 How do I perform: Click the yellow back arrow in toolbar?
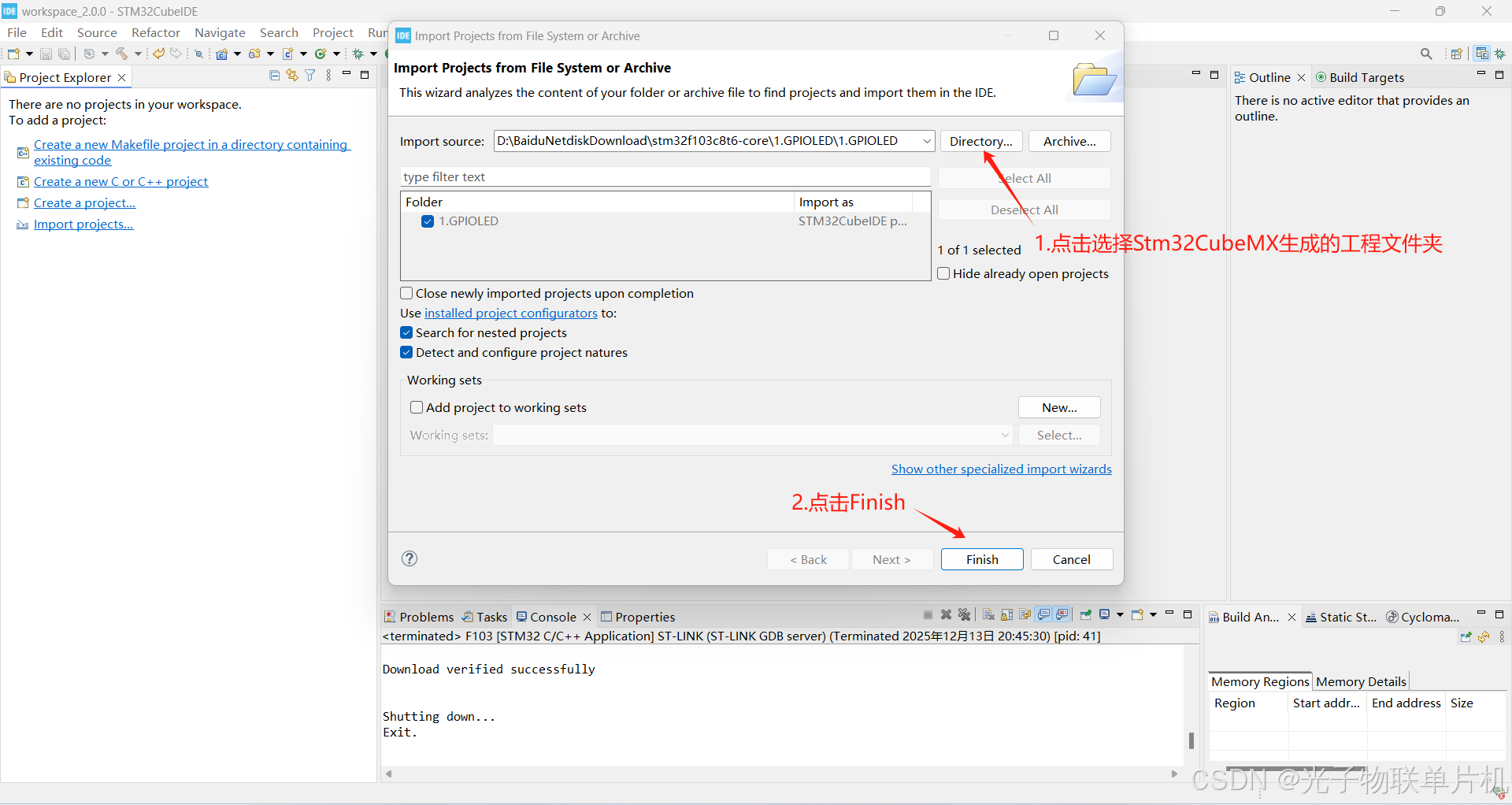coord(158,54)
